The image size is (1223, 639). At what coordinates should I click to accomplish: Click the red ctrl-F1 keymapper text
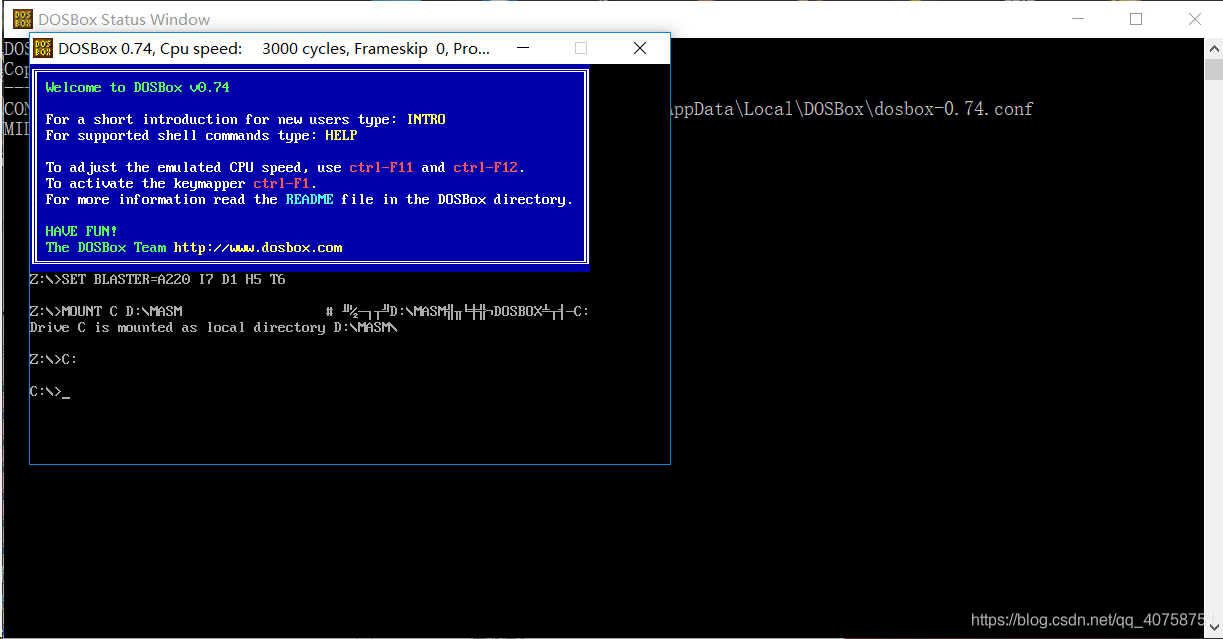[281, 184]
